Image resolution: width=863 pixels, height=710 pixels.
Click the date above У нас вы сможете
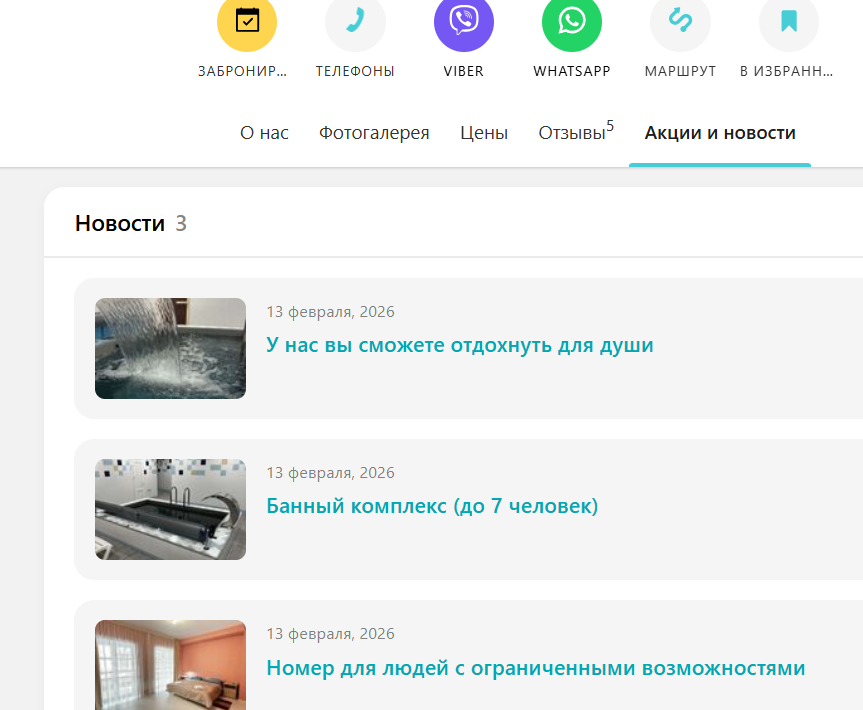[x=330, y=312]
